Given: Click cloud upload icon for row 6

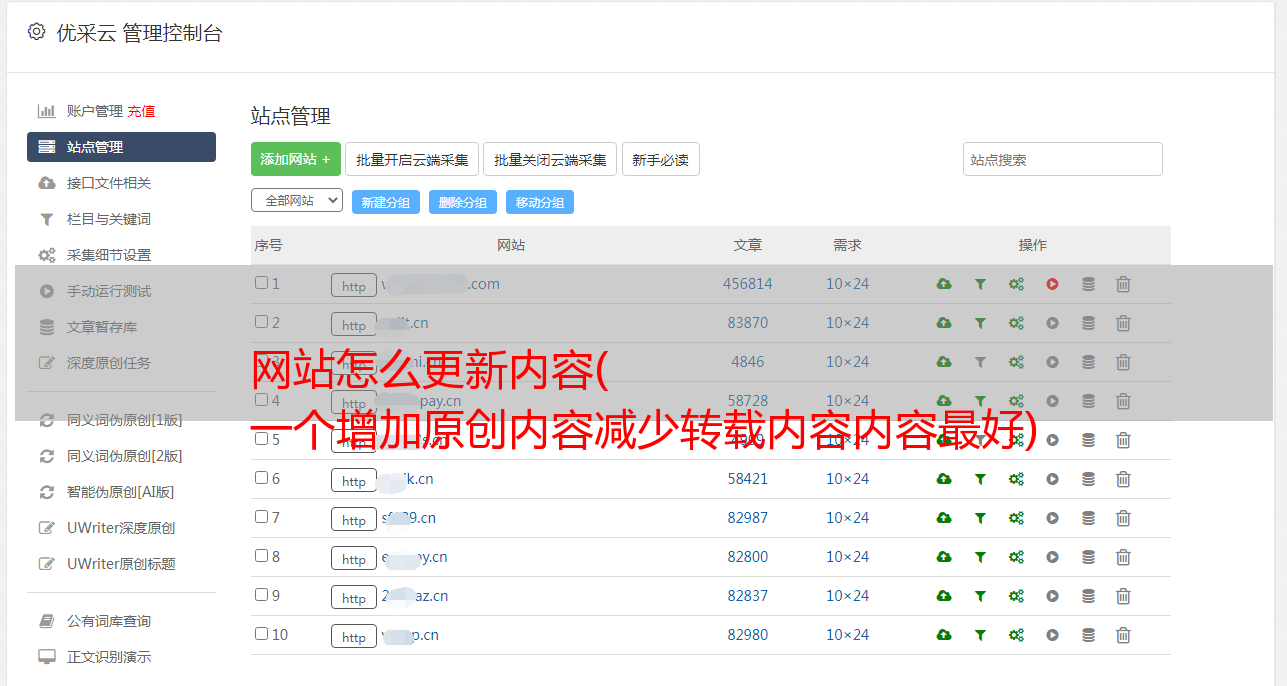Looking at the screenshot, I should tap(944, 479).
